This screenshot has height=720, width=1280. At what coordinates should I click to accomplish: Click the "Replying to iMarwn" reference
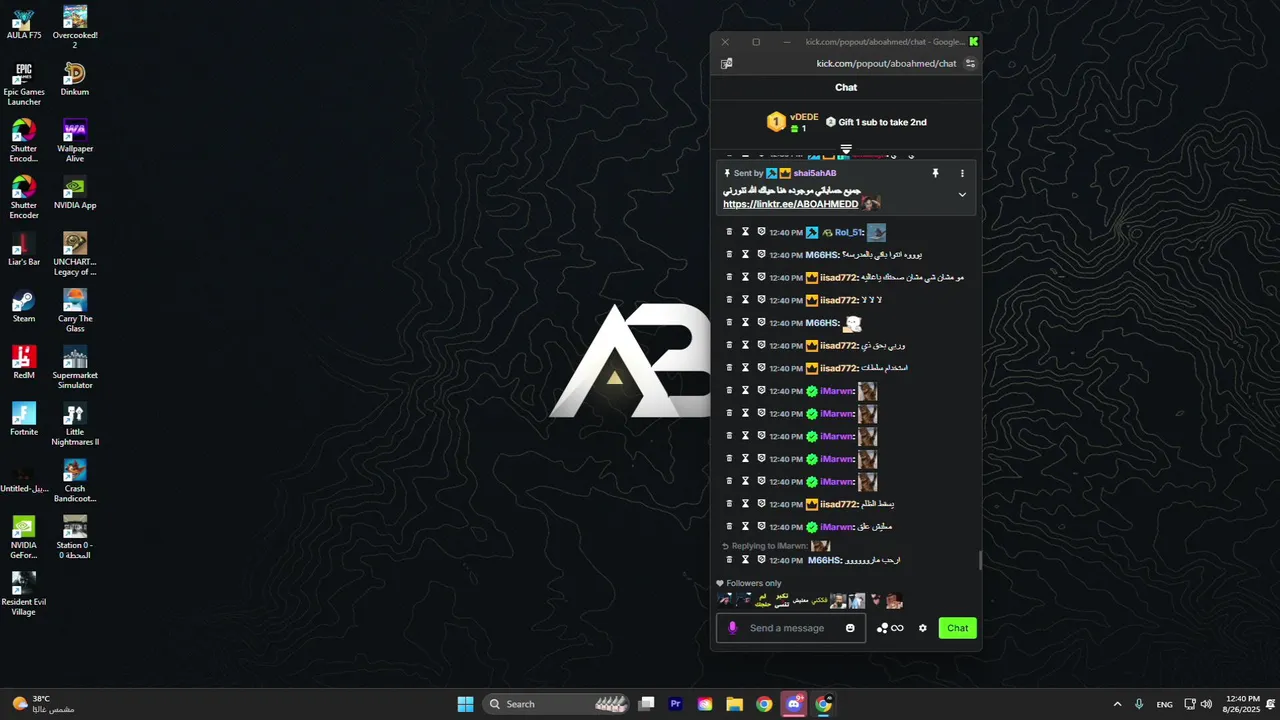770,546
